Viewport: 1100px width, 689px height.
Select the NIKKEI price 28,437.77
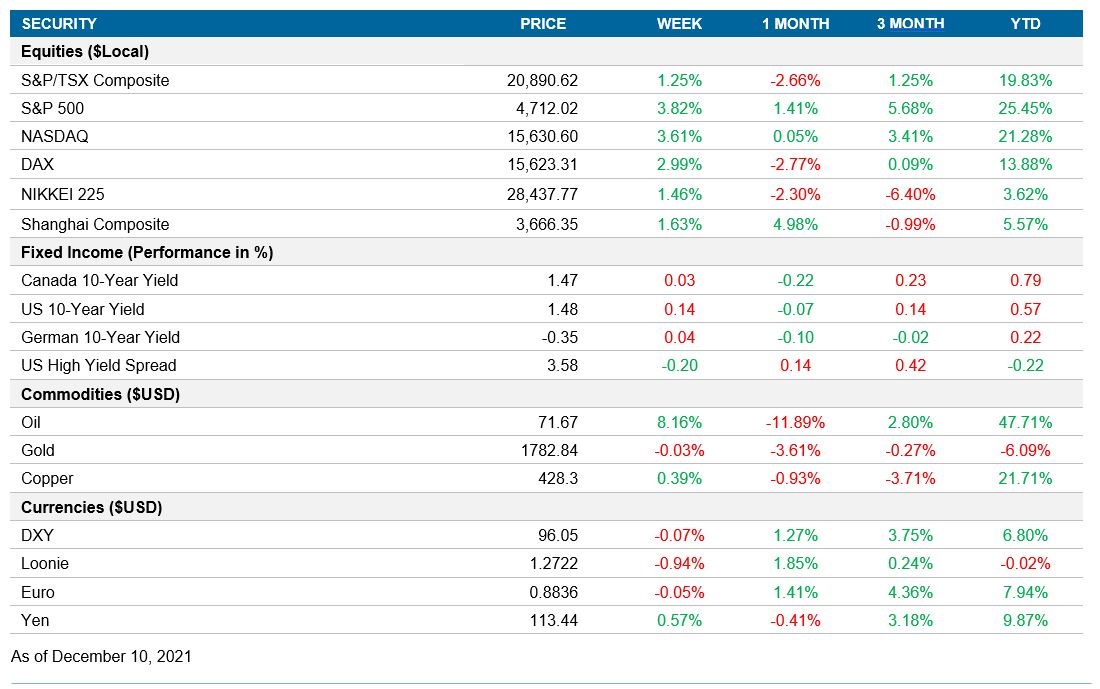(542, 194)
